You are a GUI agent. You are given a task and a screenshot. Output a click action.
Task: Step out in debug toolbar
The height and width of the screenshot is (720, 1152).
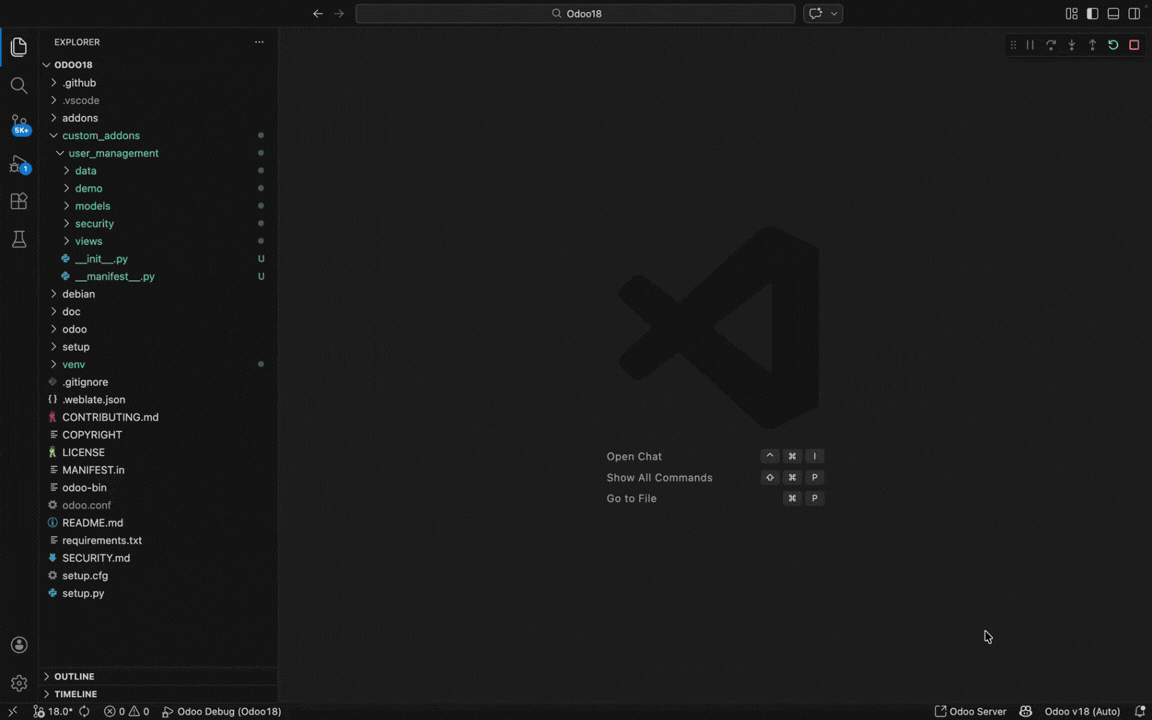coord(1092,46)
